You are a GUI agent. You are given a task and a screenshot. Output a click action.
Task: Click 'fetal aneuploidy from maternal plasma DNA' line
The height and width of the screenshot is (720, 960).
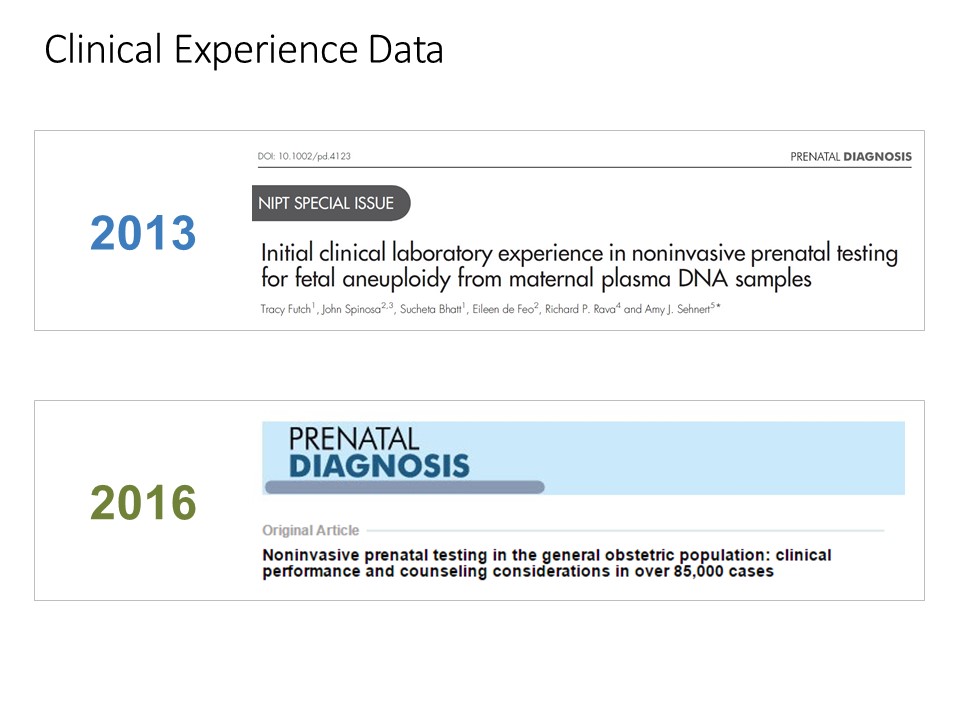(x=535, y=278)
